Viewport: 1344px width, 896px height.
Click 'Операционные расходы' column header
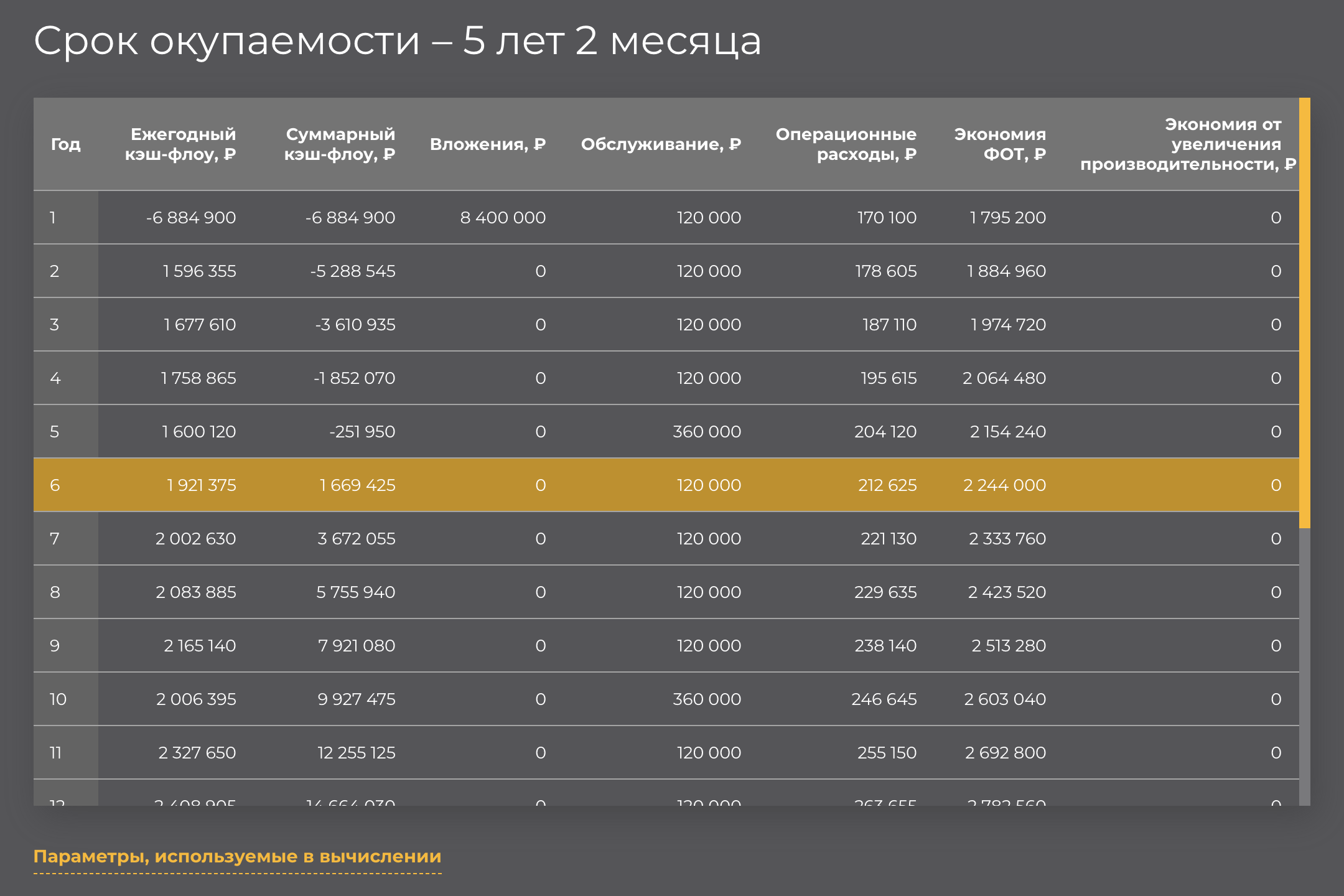(x=846, y=144)
